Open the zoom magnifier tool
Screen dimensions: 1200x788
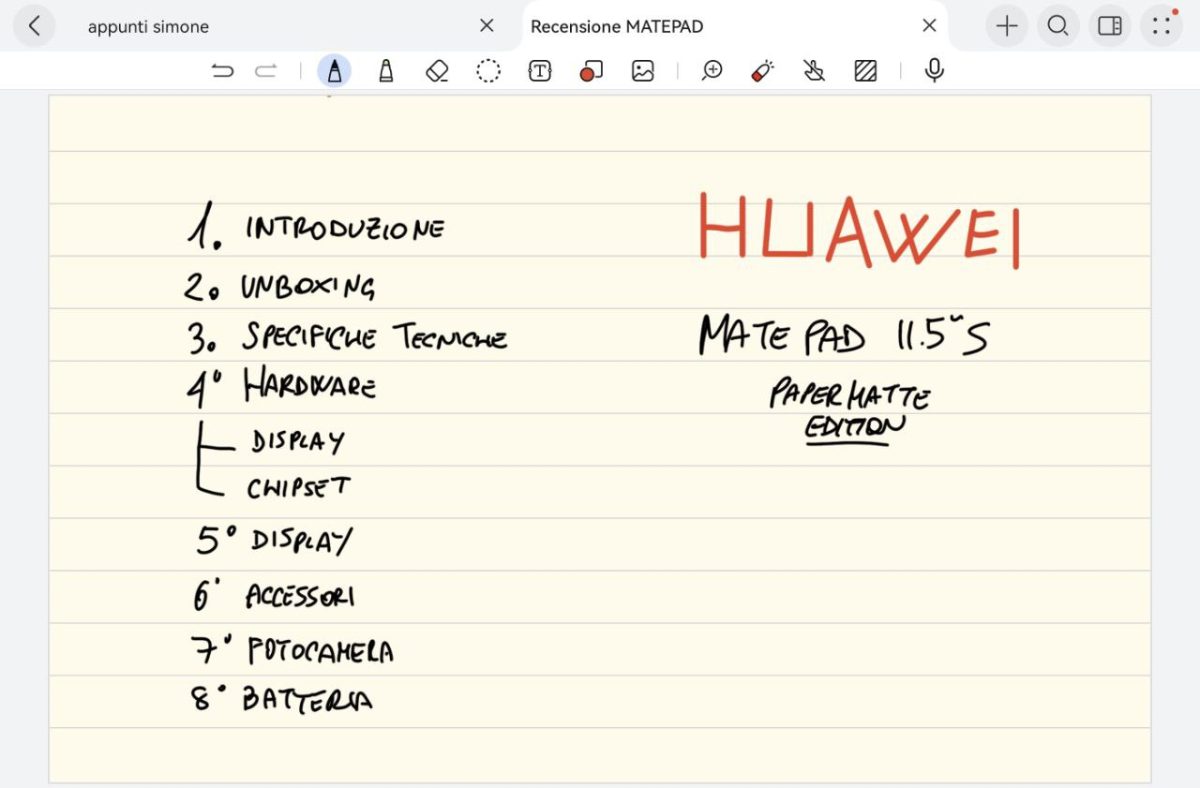click(712, 71)
